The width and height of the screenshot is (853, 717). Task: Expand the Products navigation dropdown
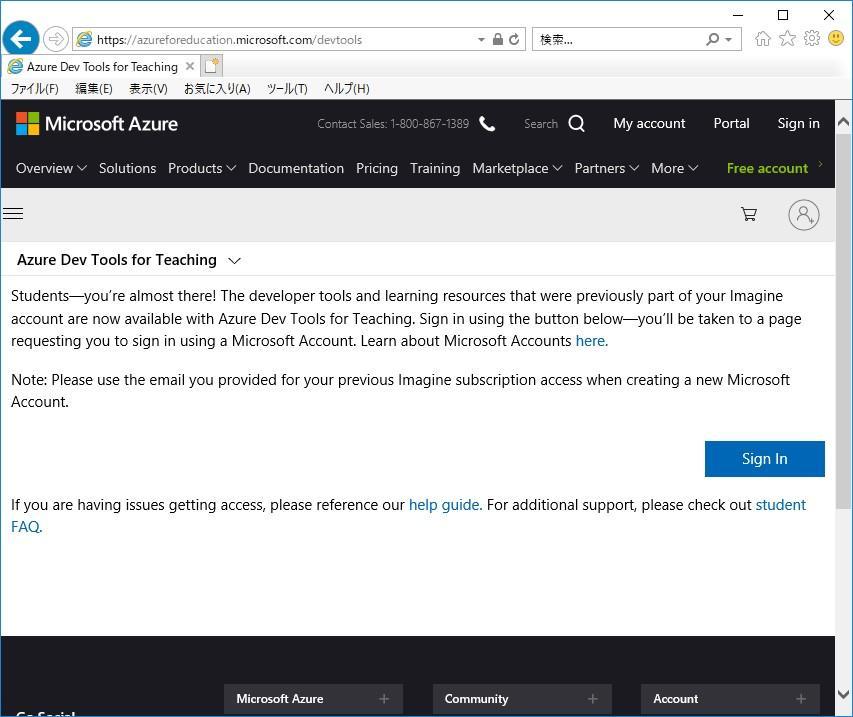coord(202,168)
